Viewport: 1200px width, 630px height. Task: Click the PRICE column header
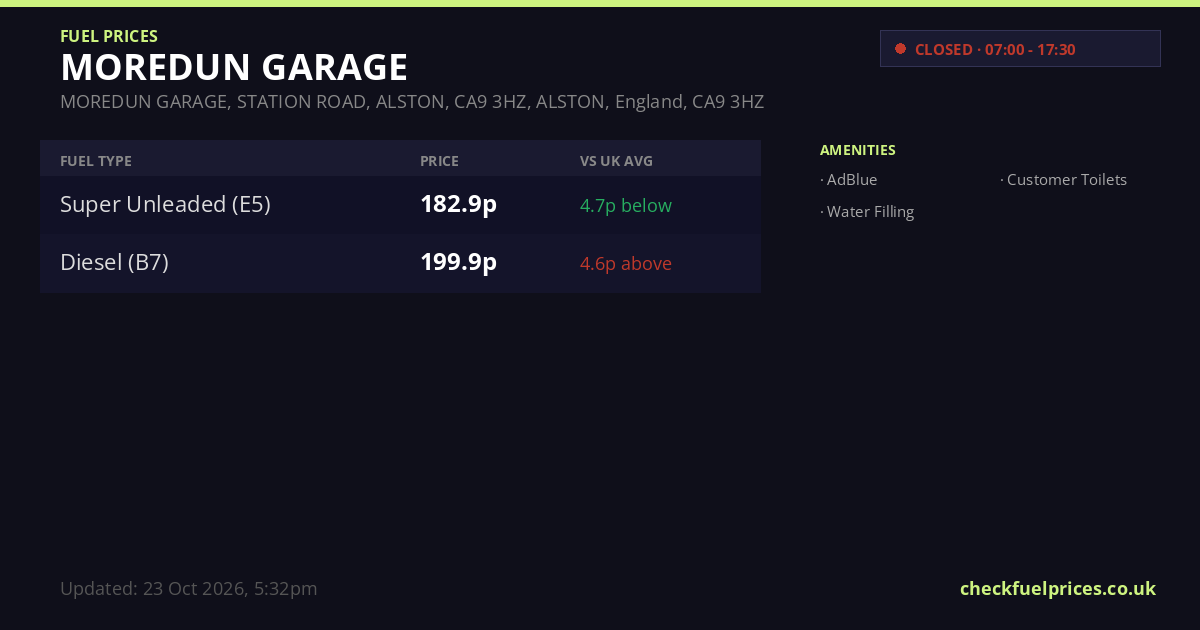(439, 161)
